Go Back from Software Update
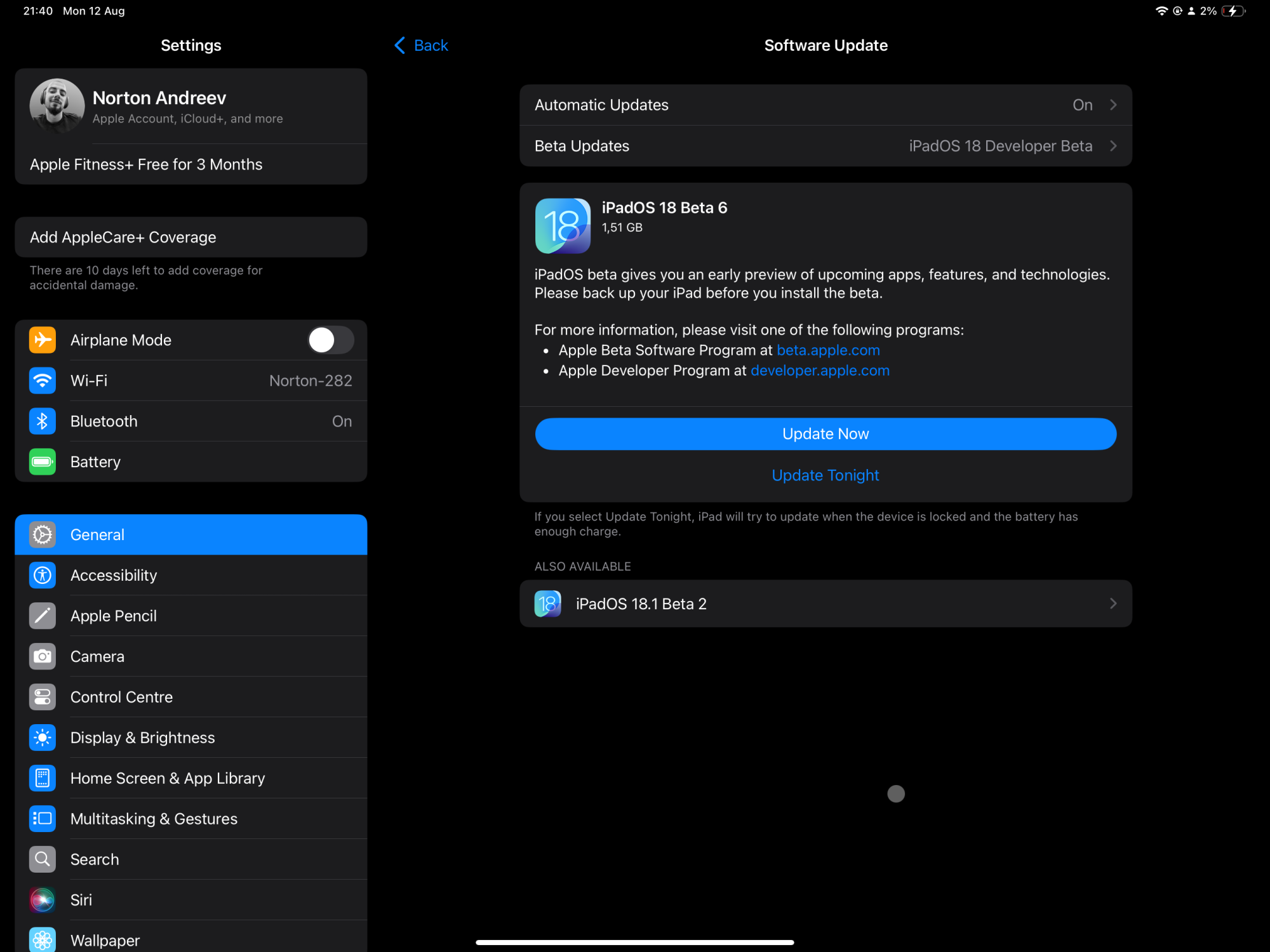This screenshot has width=1270, height=952. pos(422,46)
